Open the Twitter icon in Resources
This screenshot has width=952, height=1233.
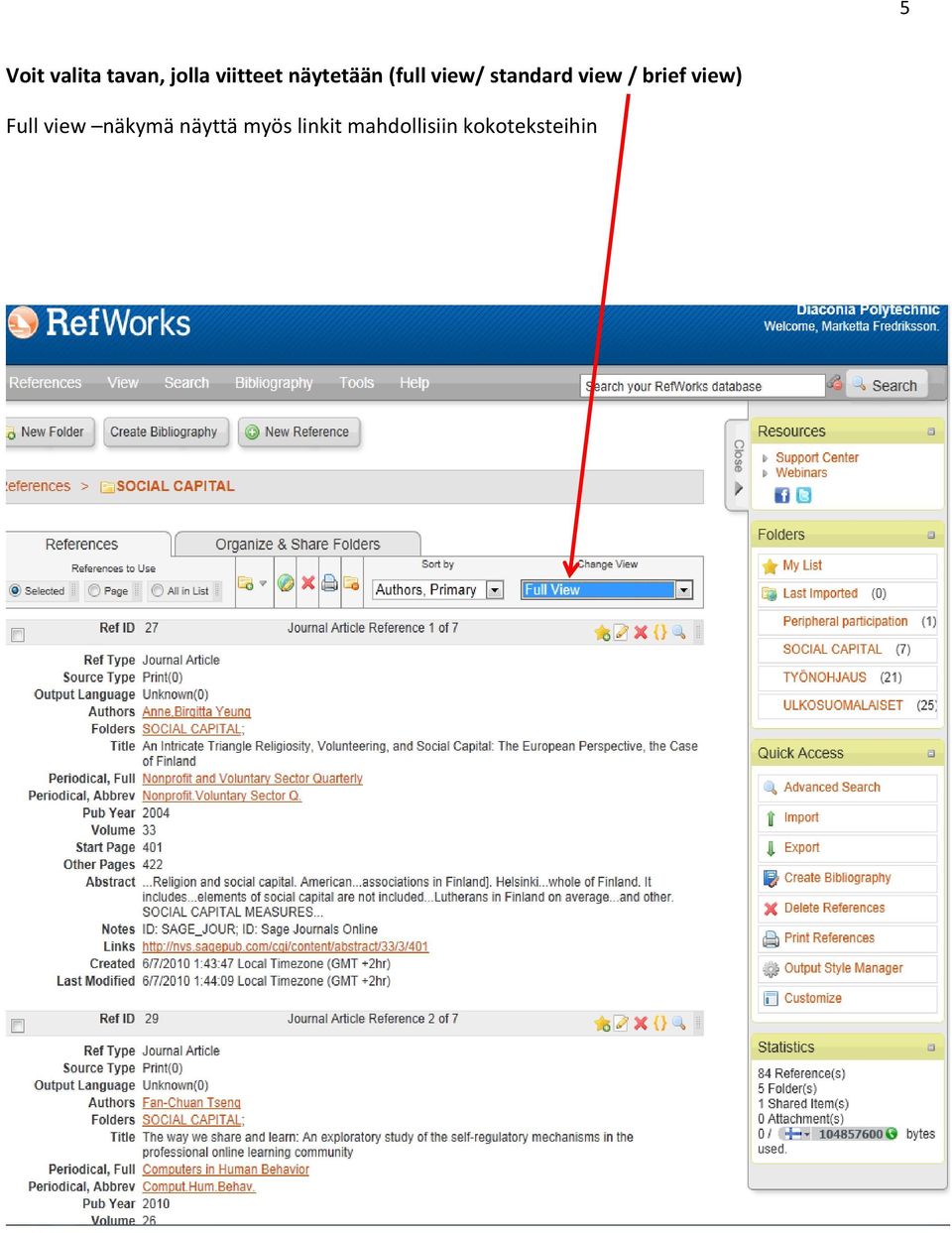click(804, 495)
